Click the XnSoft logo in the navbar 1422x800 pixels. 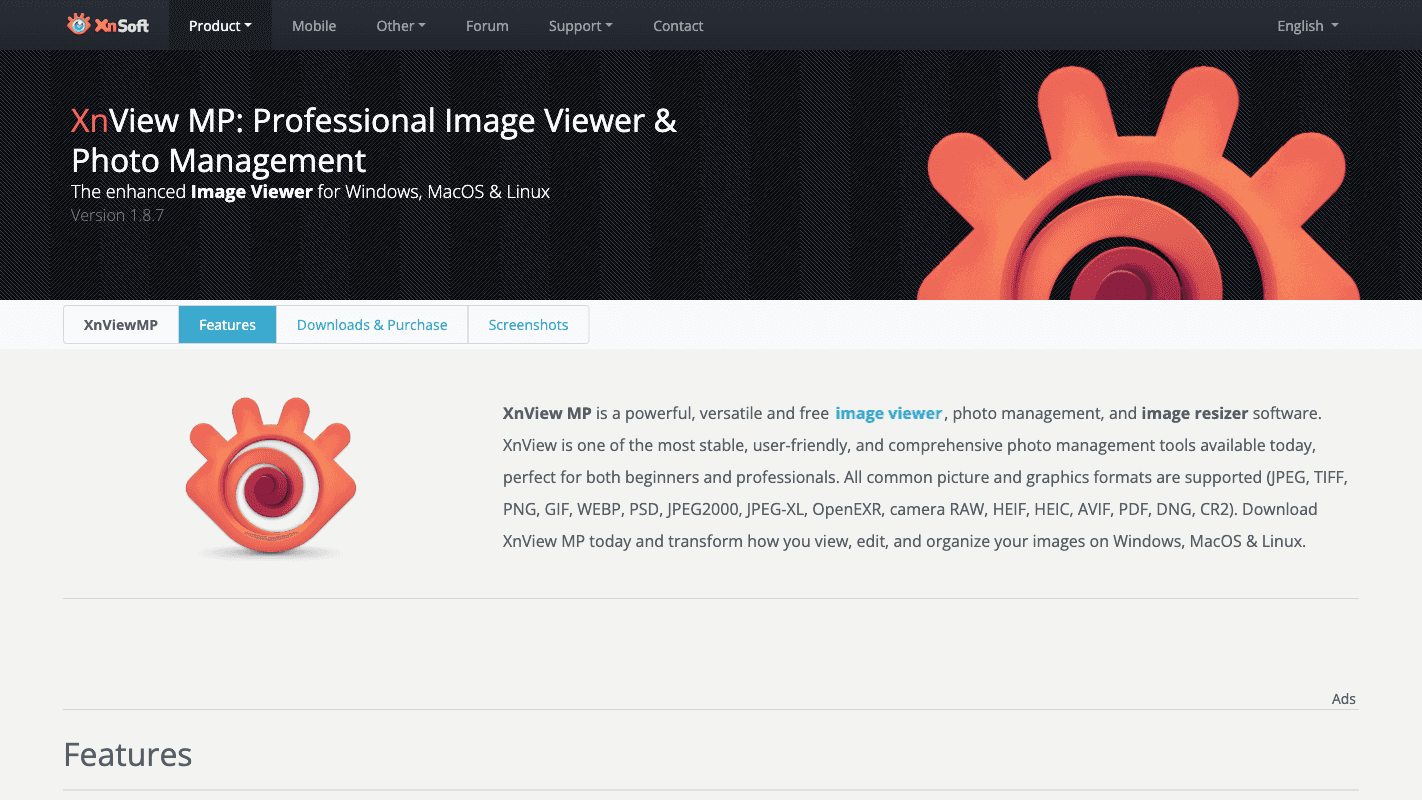[x=108, y=25]
